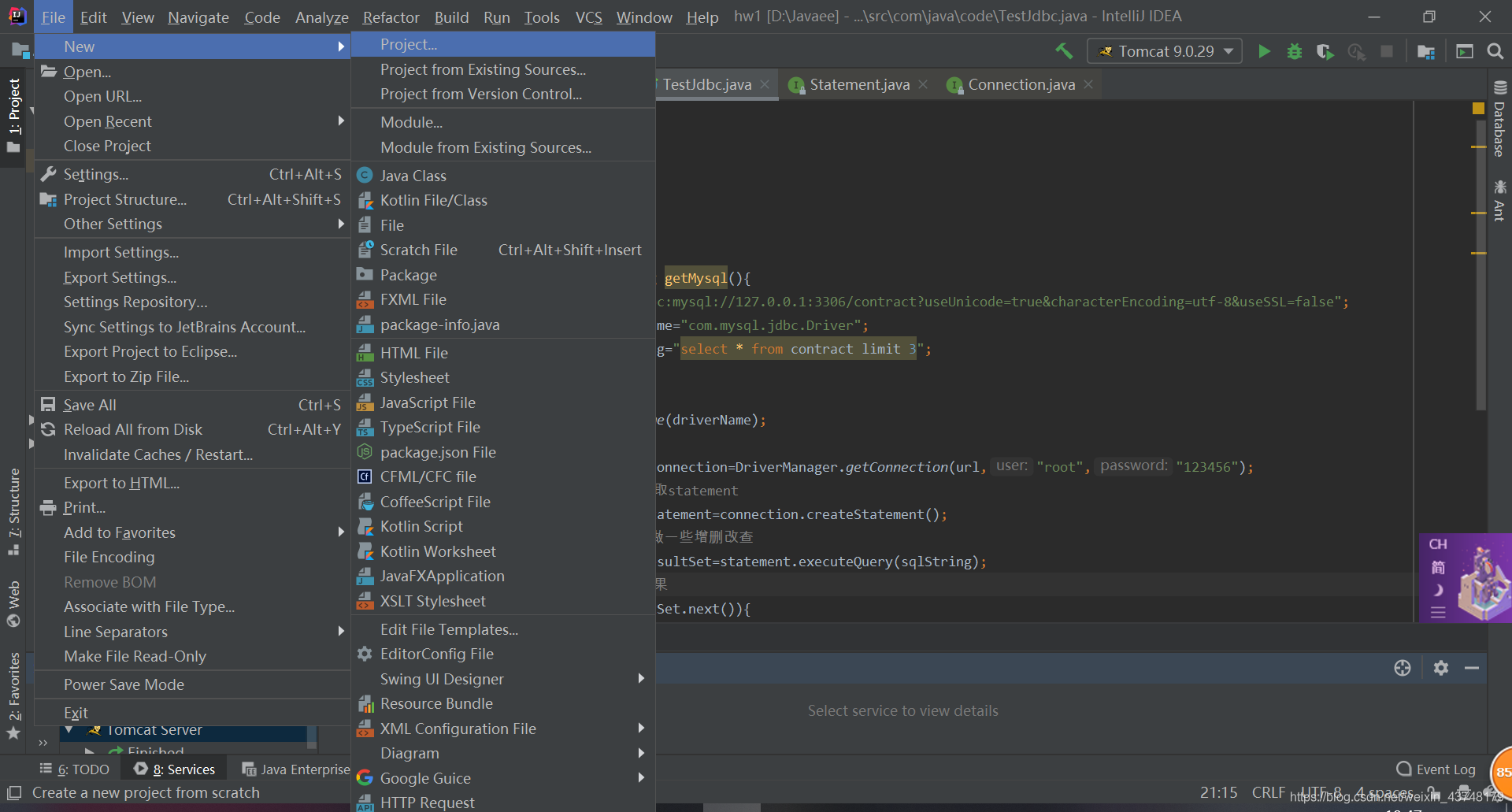This screenshot has width=1512, height=812.
Task: Click Run with Coverage shield icon
Action: coord(1325,51)
